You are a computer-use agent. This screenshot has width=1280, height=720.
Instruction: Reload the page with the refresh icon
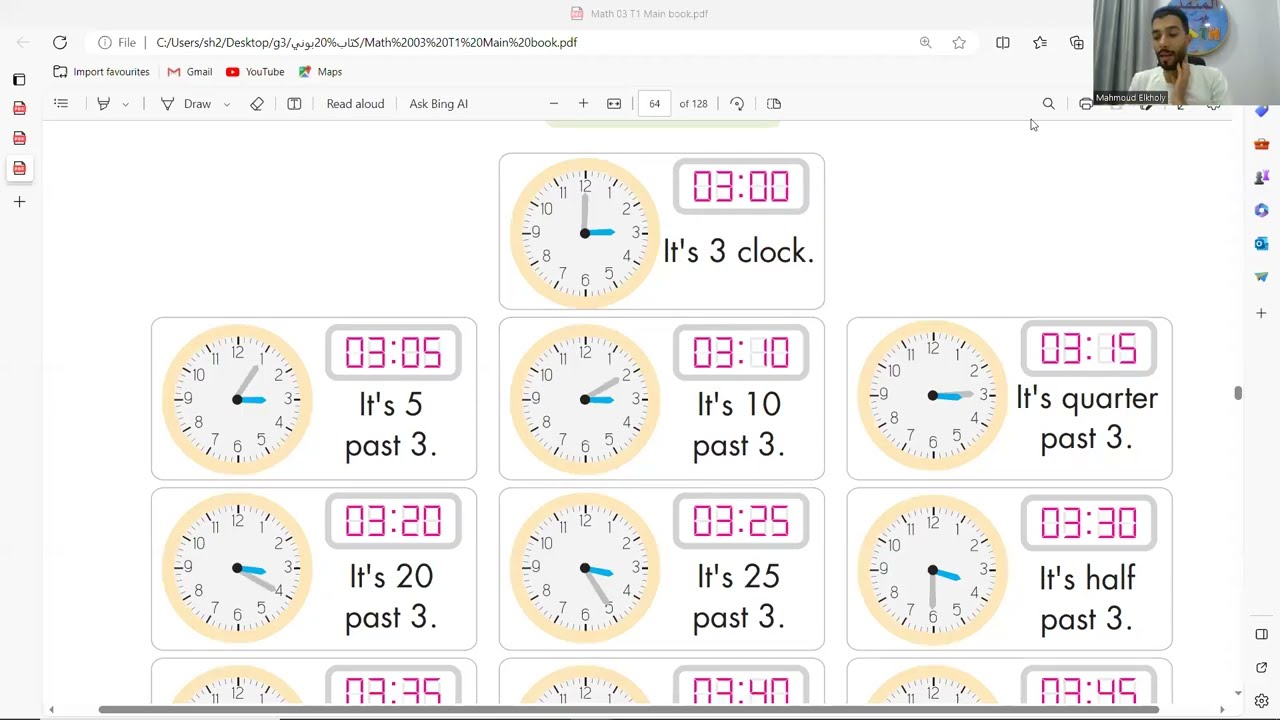click(60, 42)
